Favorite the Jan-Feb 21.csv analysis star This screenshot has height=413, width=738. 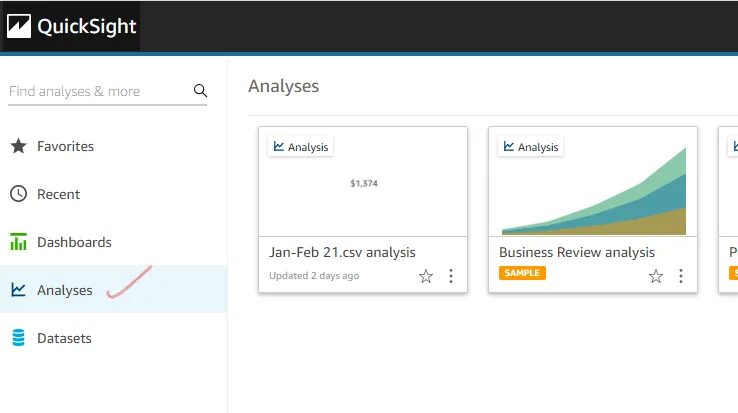426,276
